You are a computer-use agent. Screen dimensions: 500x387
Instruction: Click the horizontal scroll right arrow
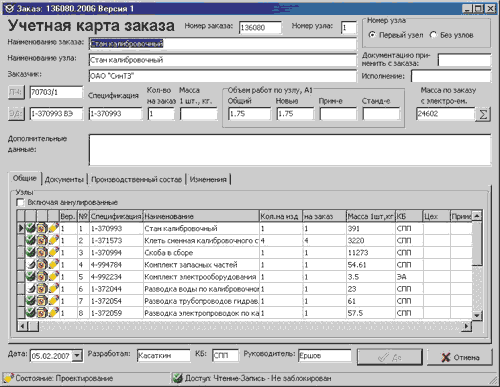pos(467,326)
